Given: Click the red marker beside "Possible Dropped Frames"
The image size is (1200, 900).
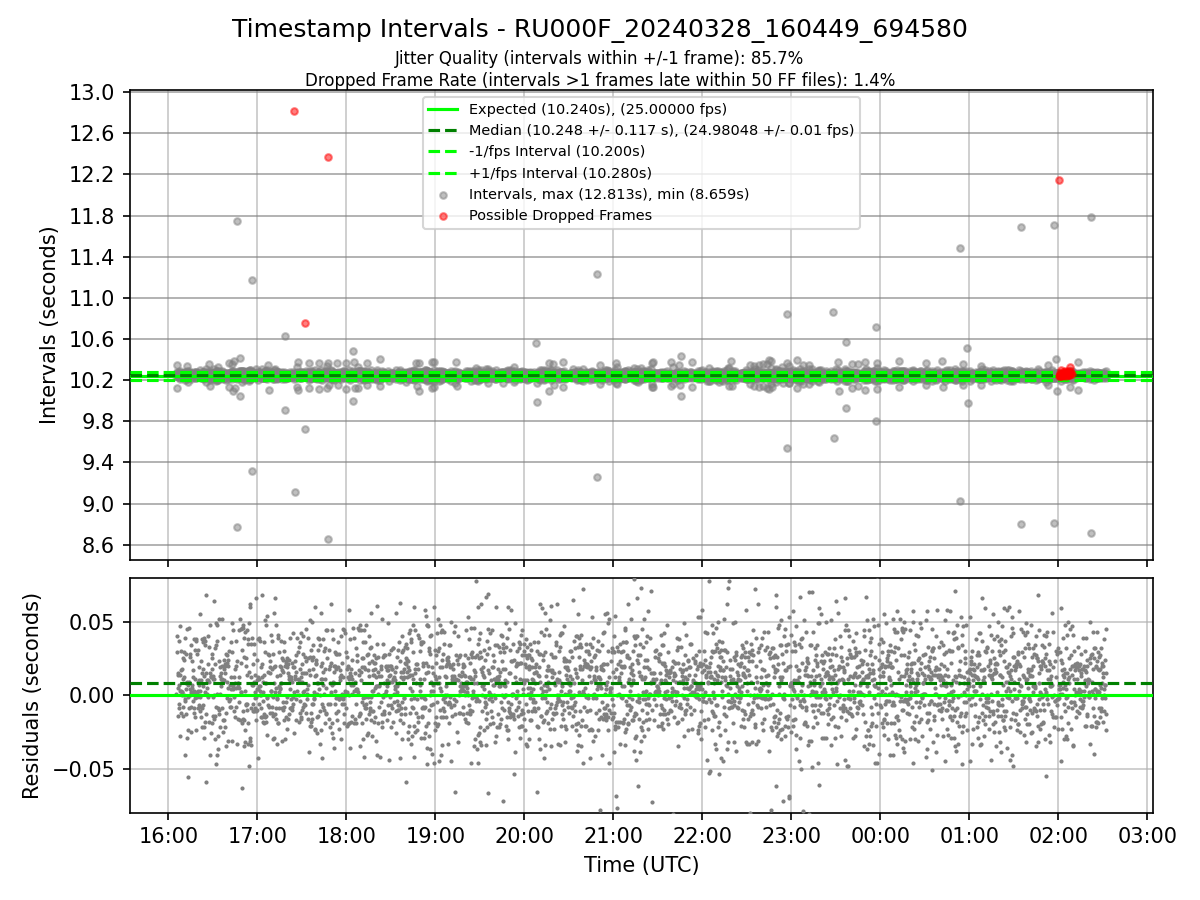Looking at the screenshot, I should pyautogui.click(x=443, y=216).
